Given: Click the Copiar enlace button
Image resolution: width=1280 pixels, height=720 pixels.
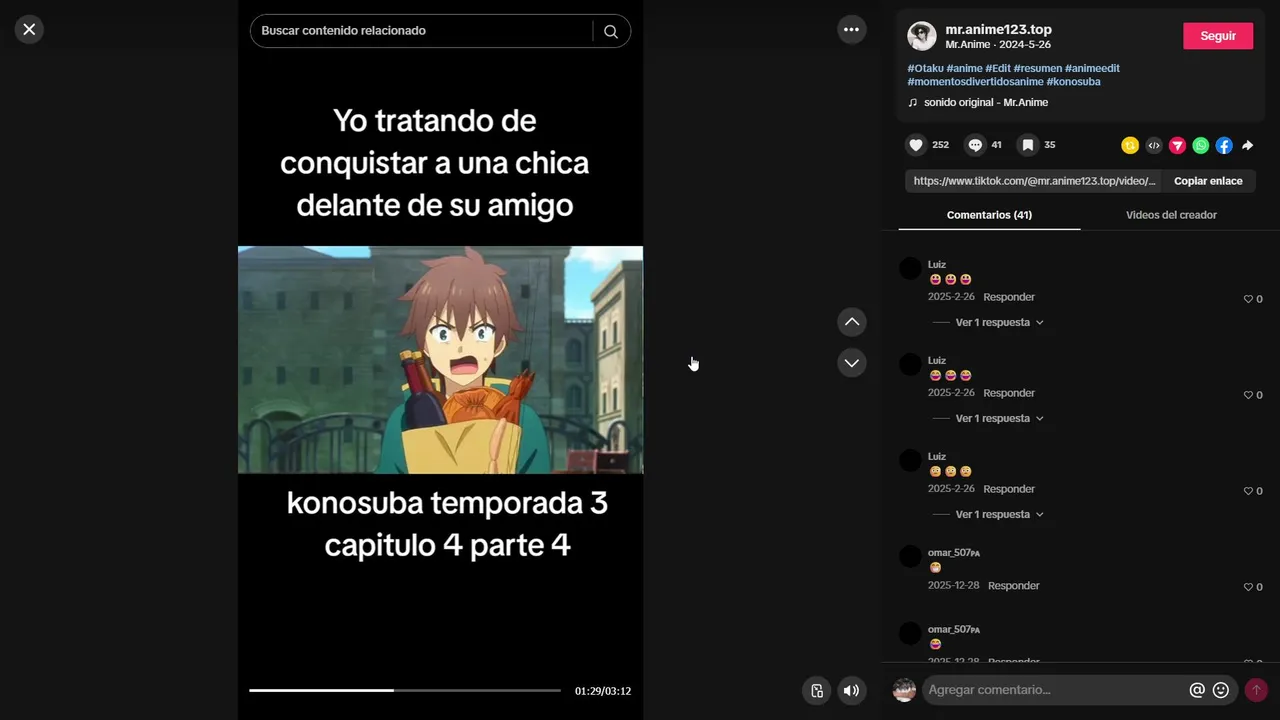Looking at the screenshot, I should (x=1208, y=181).
